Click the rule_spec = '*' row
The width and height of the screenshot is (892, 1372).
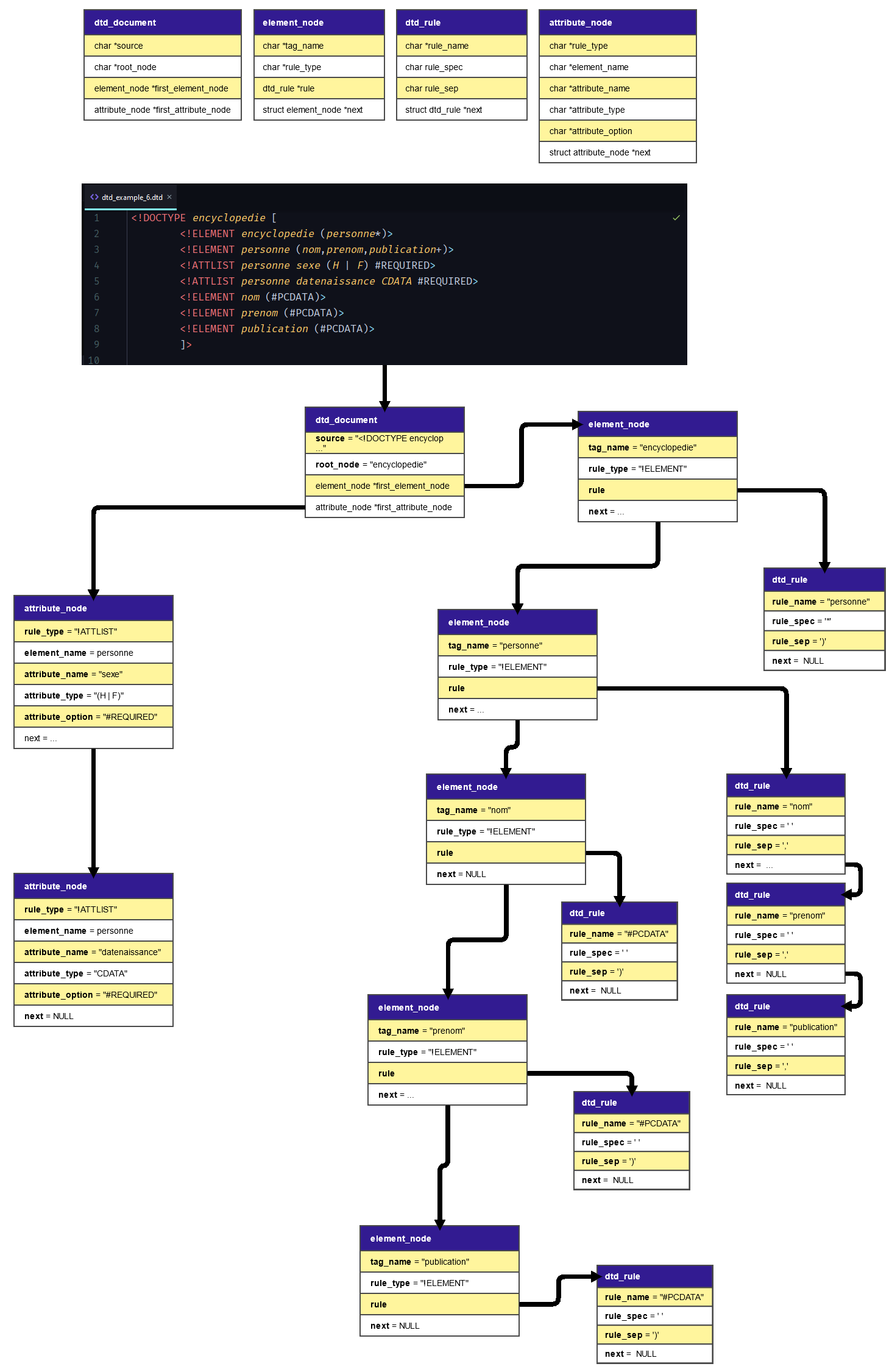[824, 621]
